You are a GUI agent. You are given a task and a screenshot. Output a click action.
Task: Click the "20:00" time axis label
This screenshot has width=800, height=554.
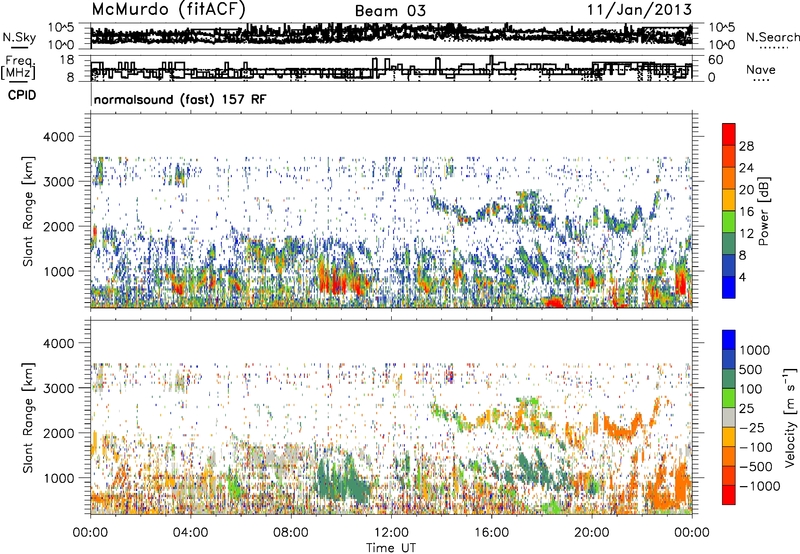point(592,533)
